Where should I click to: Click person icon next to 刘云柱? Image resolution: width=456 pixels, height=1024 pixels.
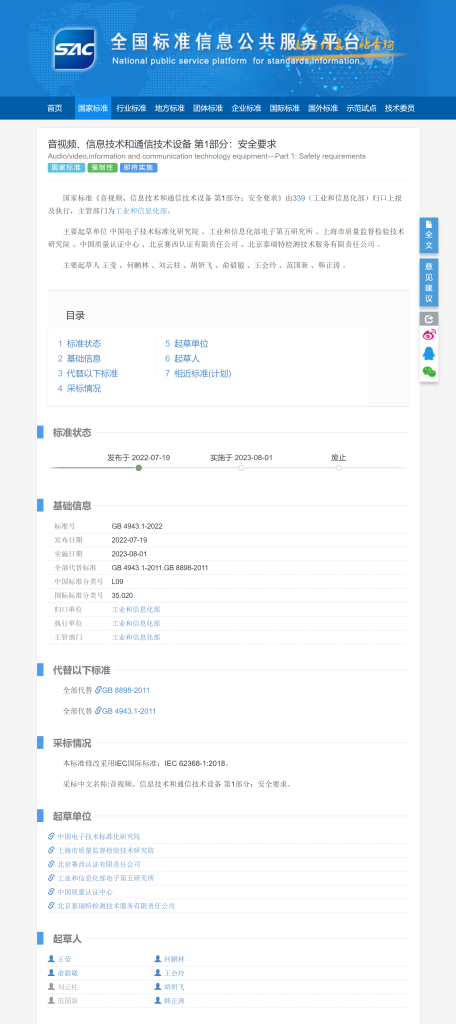click(51, 986)
